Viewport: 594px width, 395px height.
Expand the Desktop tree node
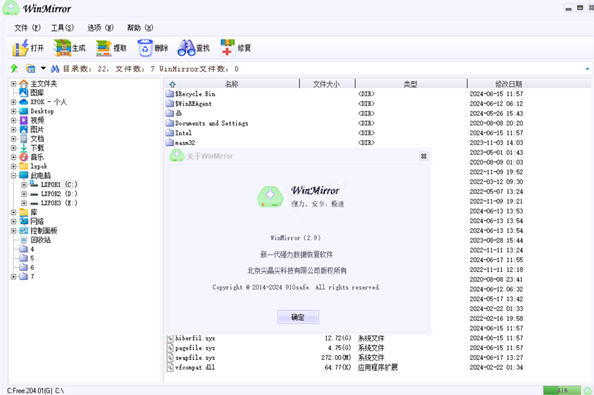click(x=14, y=111)
